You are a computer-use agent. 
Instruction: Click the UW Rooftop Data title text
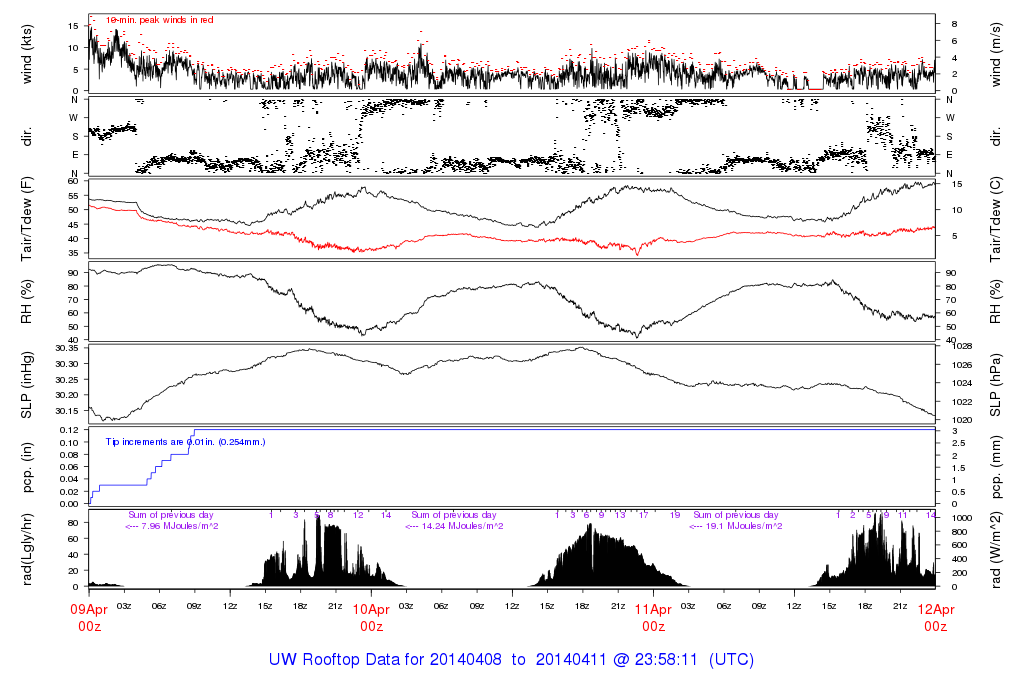(511, 660)
